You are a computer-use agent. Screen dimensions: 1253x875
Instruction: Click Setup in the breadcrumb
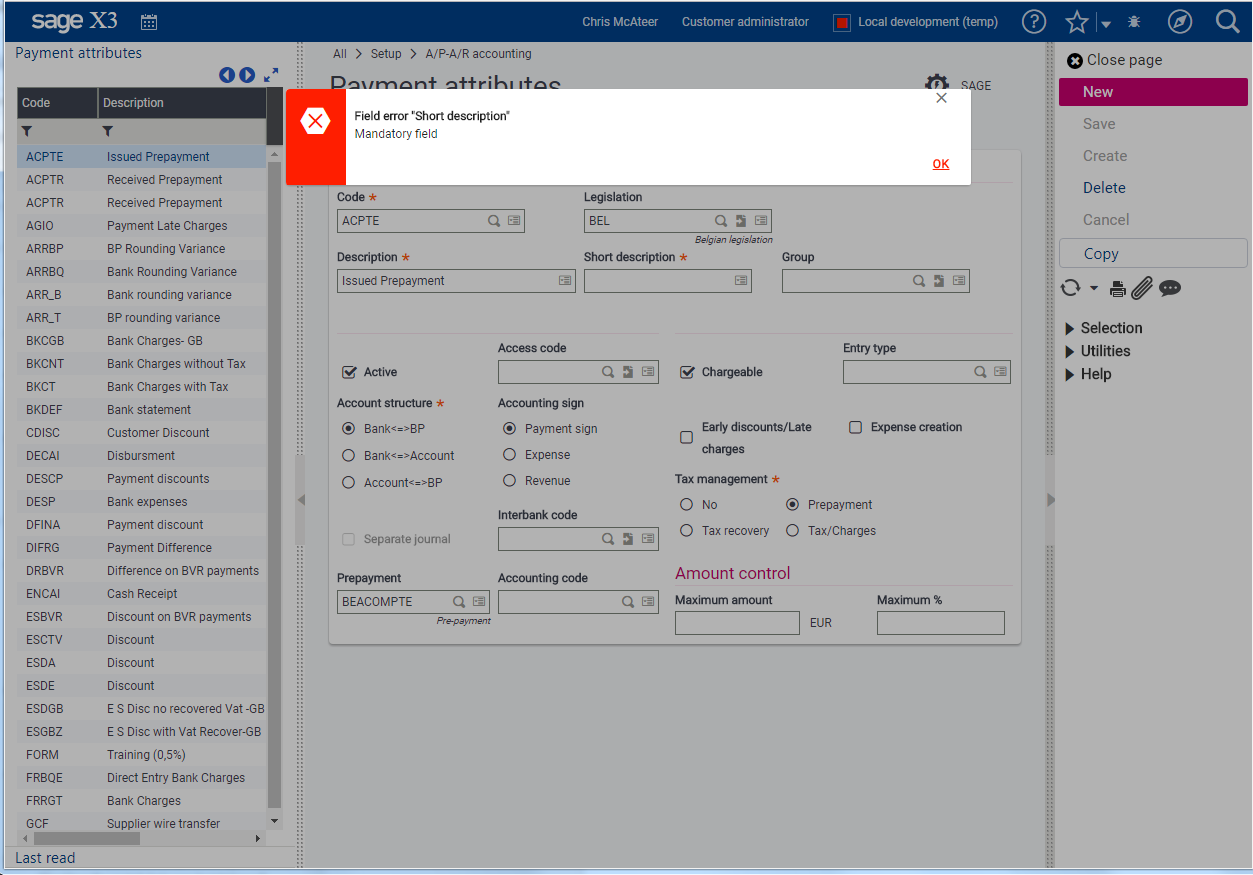tap(386, 54)
